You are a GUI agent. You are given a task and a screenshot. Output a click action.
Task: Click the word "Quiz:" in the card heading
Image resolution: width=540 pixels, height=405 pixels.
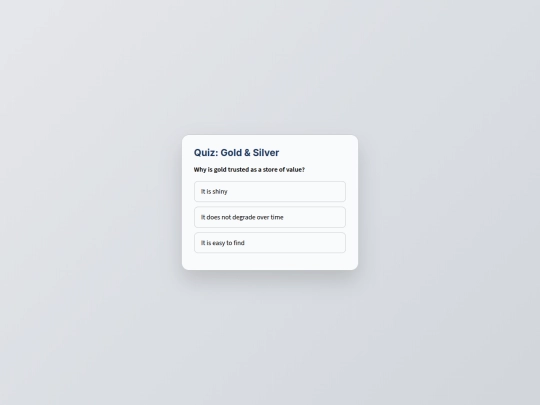(206, 153)
